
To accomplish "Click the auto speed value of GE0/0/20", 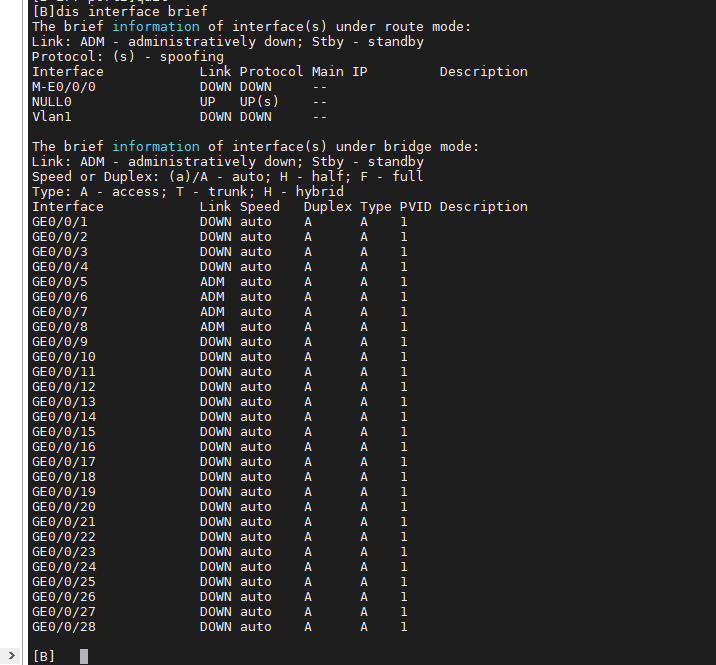I will click(x=255, y=506).
